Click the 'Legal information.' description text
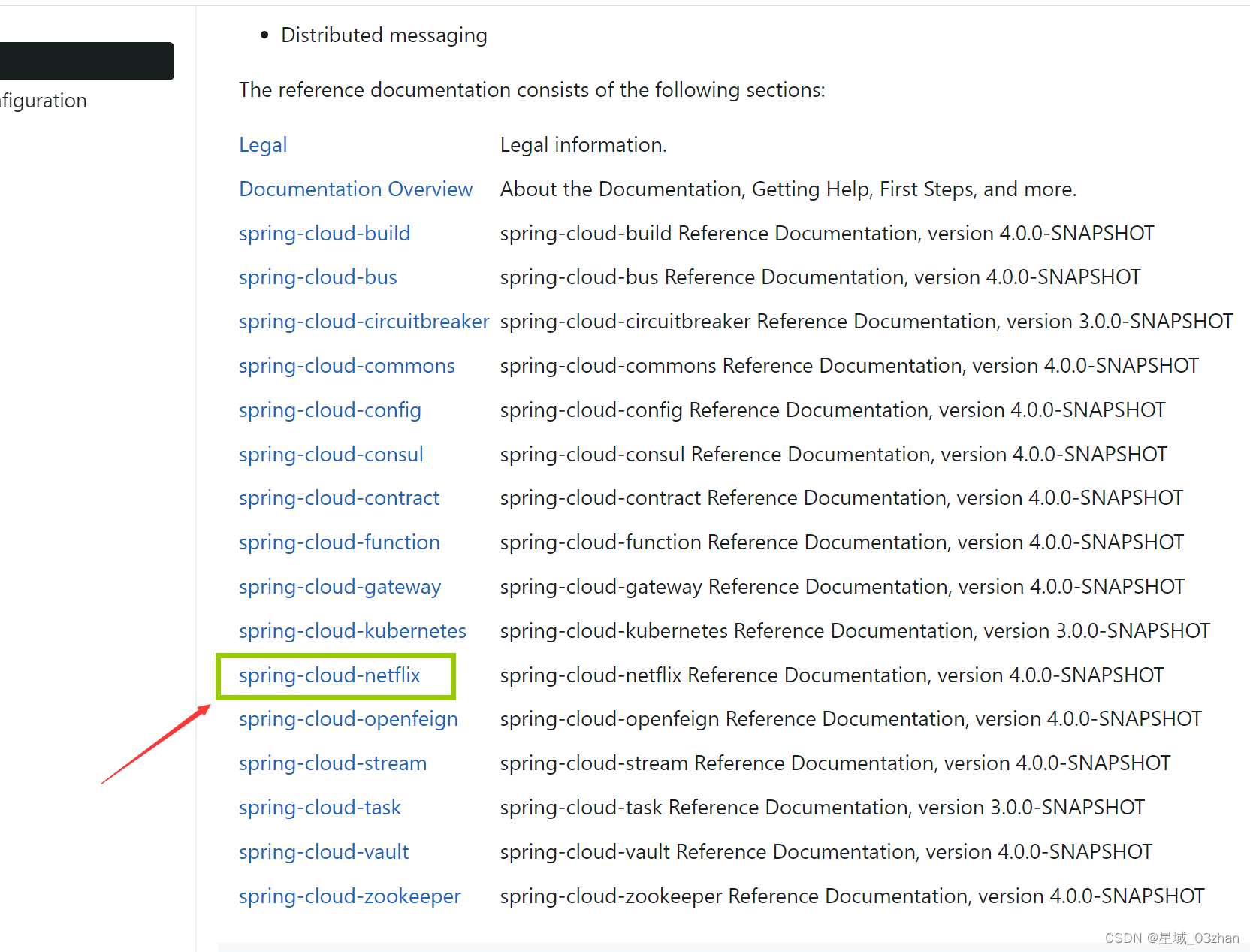 (x=584, y=145)
